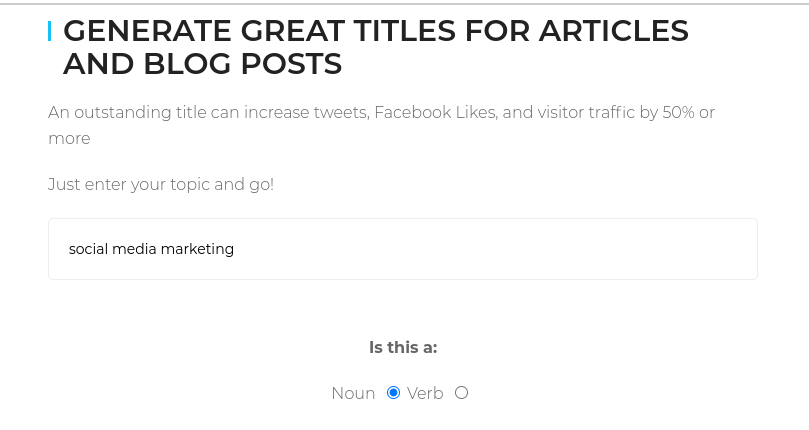Select the Verb radio button
This screenshot has width=809, height=430.
pos(461,393)
